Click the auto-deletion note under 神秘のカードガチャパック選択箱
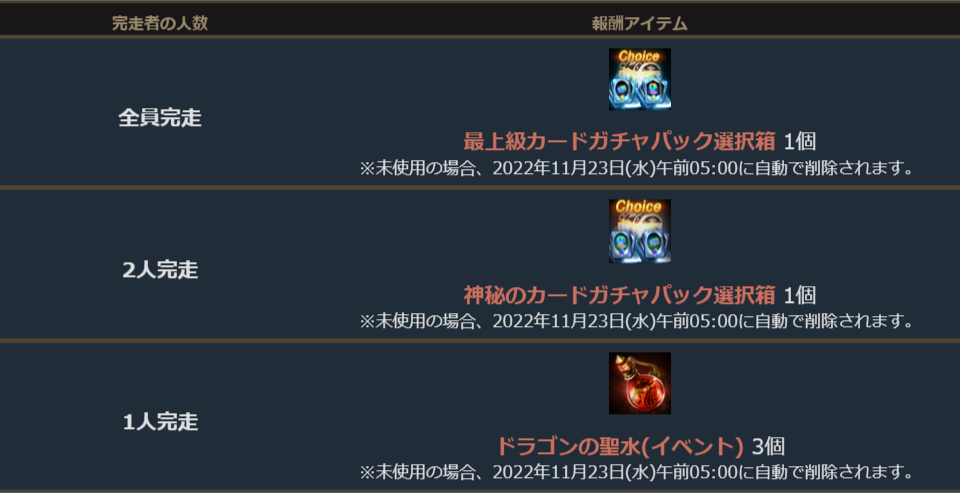 point(637,320)
